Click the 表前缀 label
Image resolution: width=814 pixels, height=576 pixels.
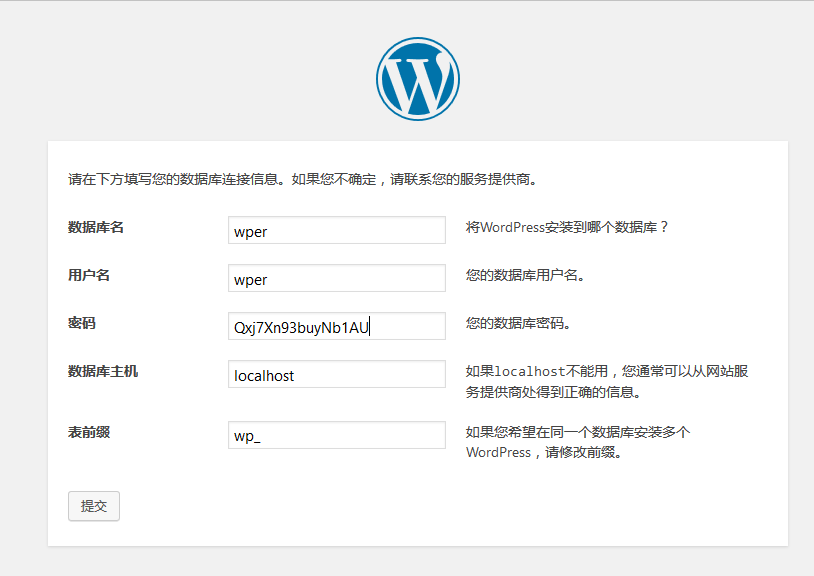89,432
